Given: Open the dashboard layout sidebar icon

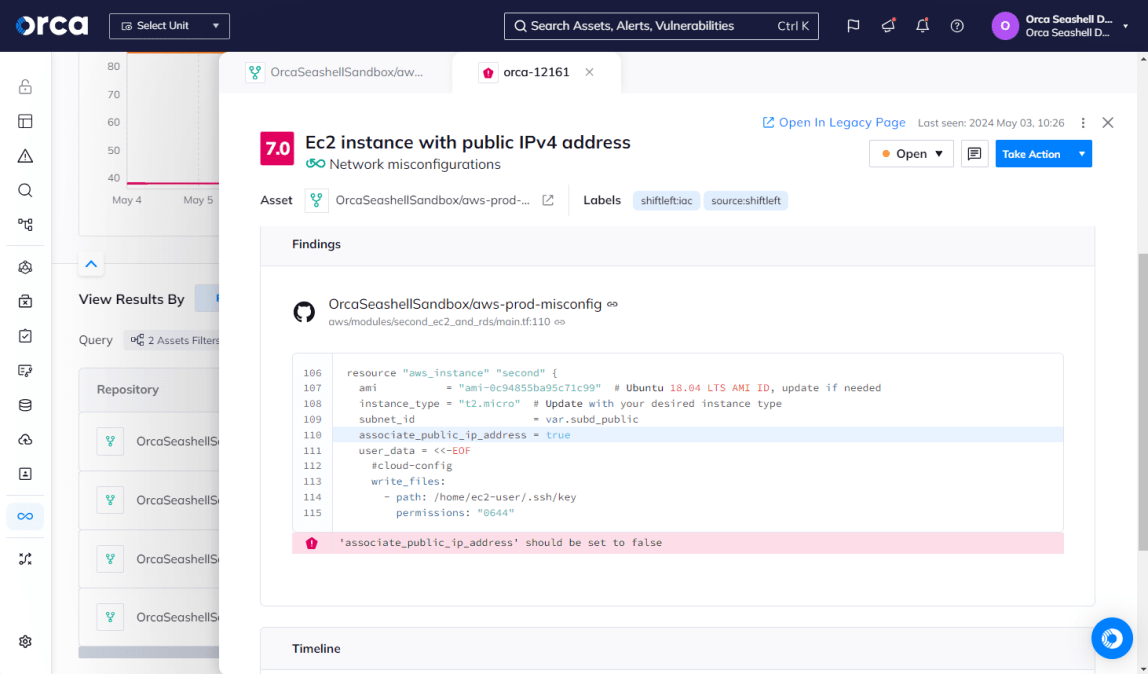Looking at the screenshot, I should tap(25, 121).
